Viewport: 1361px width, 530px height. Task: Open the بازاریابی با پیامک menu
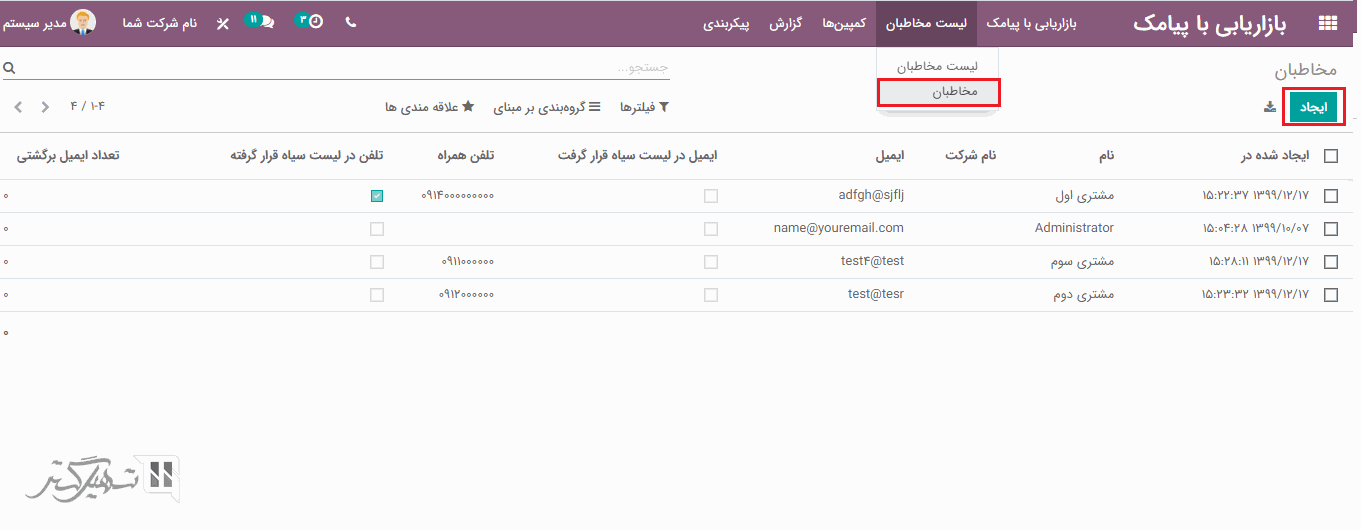click(x=1032, y=22)
